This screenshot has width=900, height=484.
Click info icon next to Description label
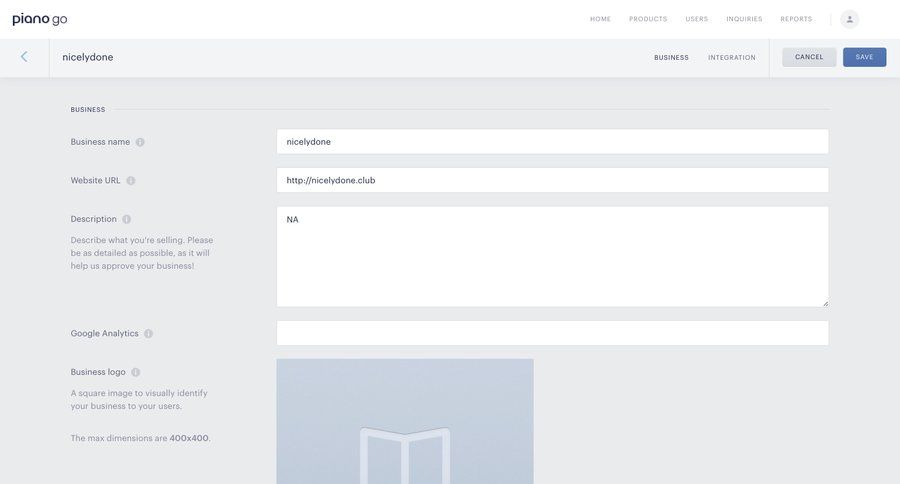click(126, 219)
